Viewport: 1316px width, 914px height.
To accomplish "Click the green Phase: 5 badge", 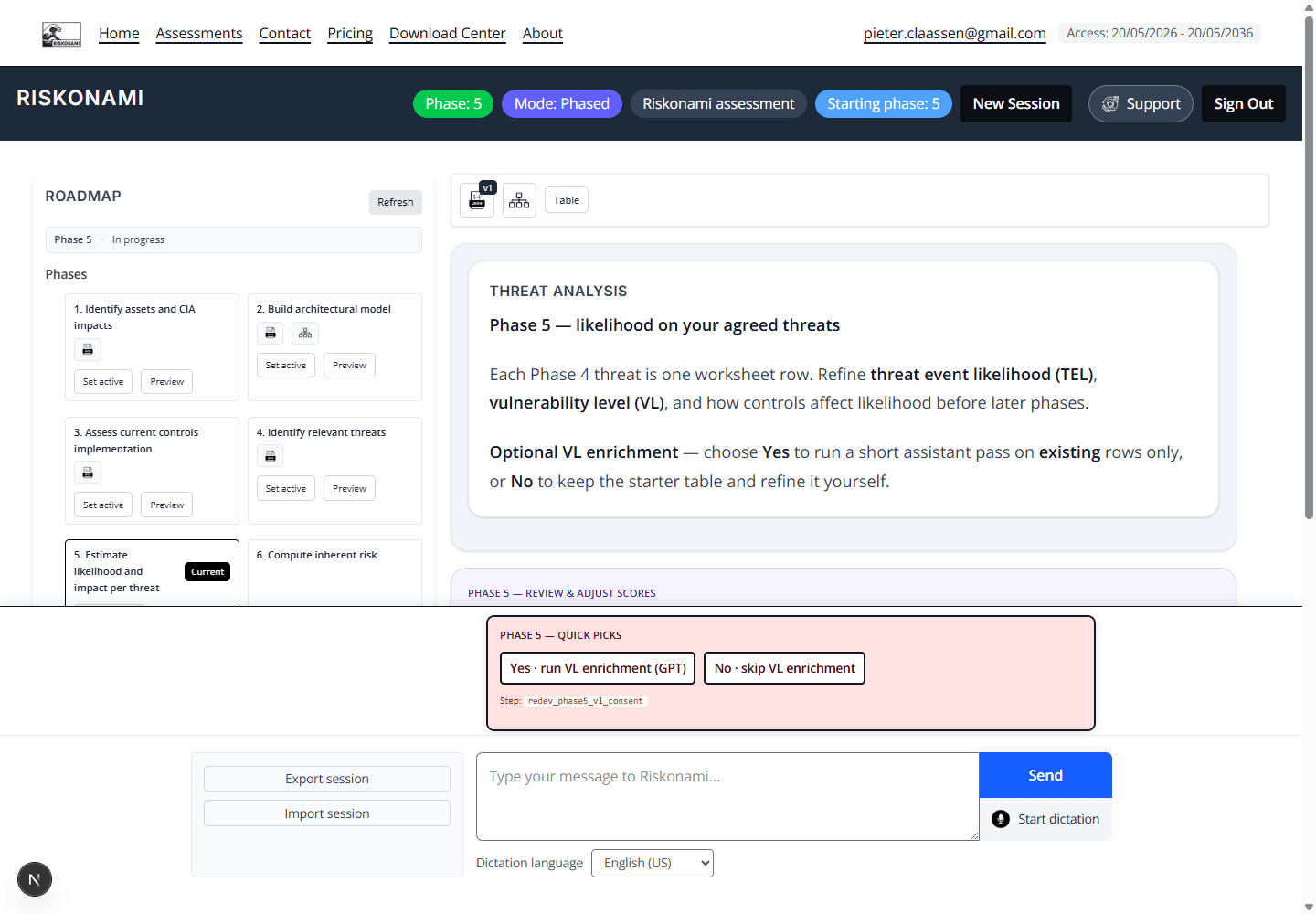I will coord(453,104).
